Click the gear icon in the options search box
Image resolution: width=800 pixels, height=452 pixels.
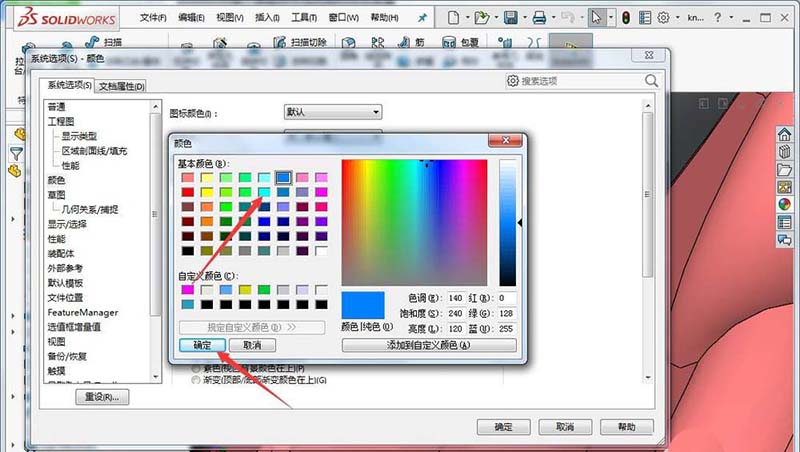[513, 81]
